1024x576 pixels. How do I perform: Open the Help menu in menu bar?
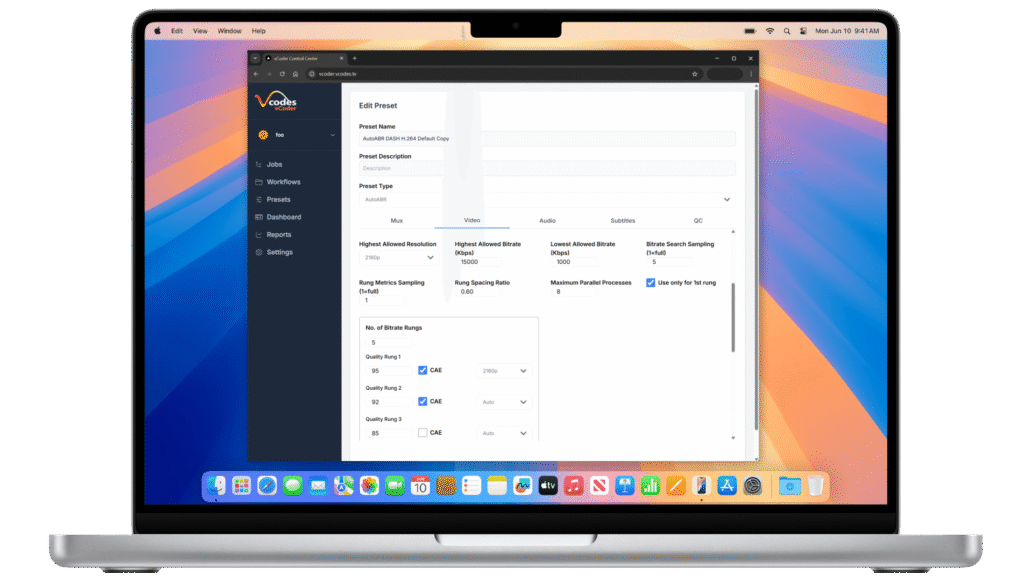[259, 31]
